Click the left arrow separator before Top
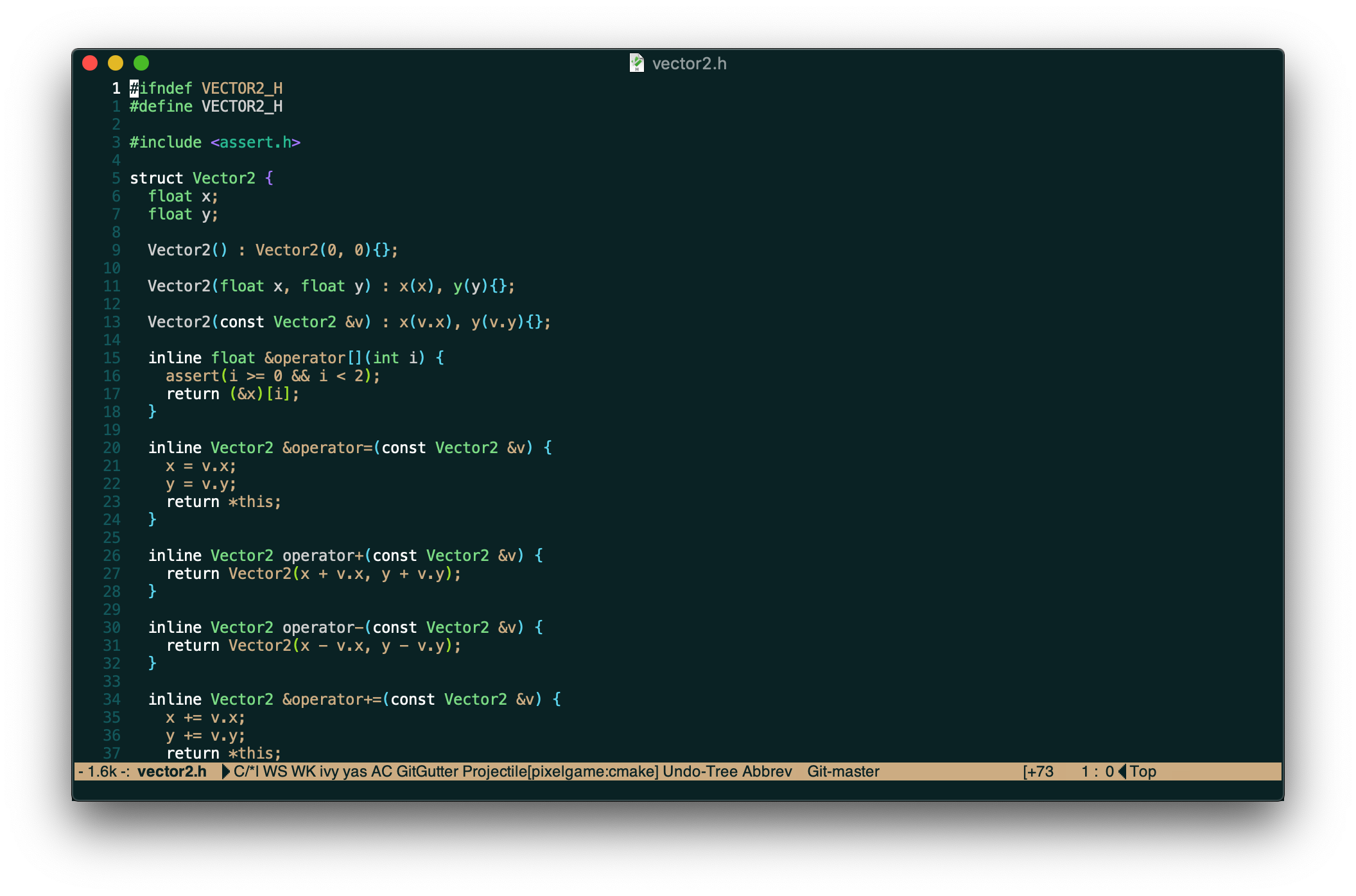The height and width of the screenshot is (896, 1356). point(1122,771)
